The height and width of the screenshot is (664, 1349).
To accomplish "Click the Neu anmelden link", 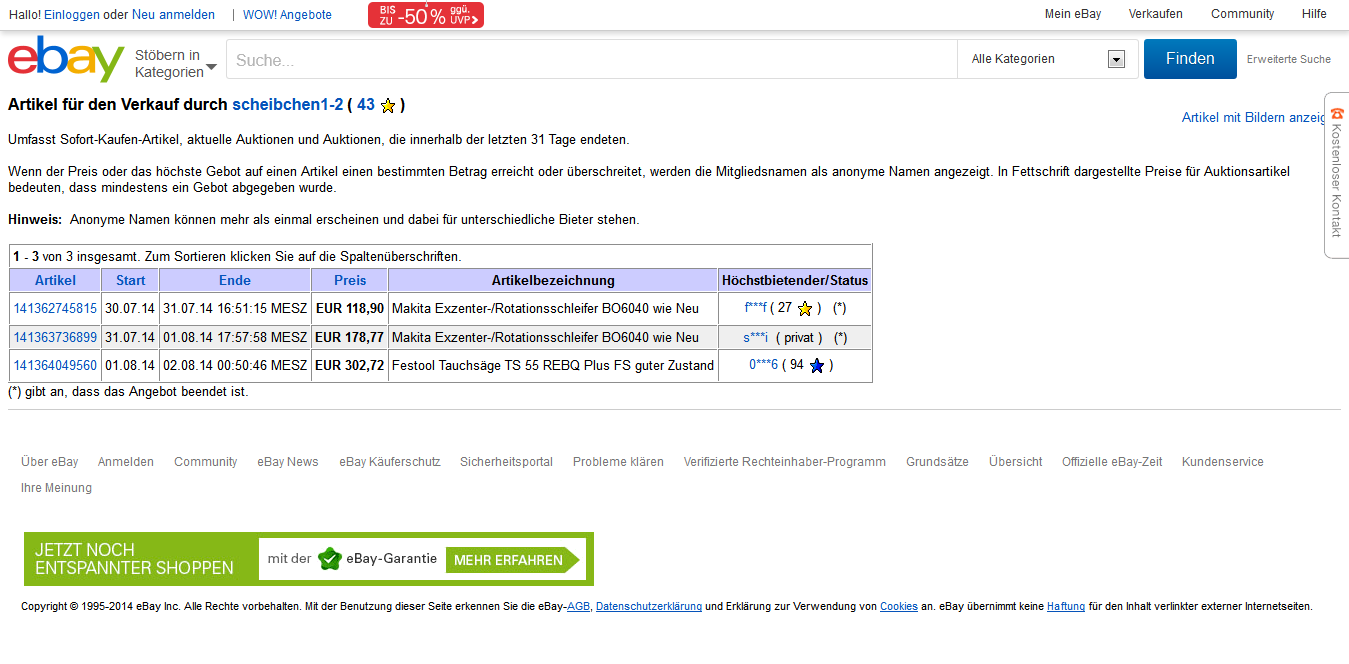I will point(173,15).
